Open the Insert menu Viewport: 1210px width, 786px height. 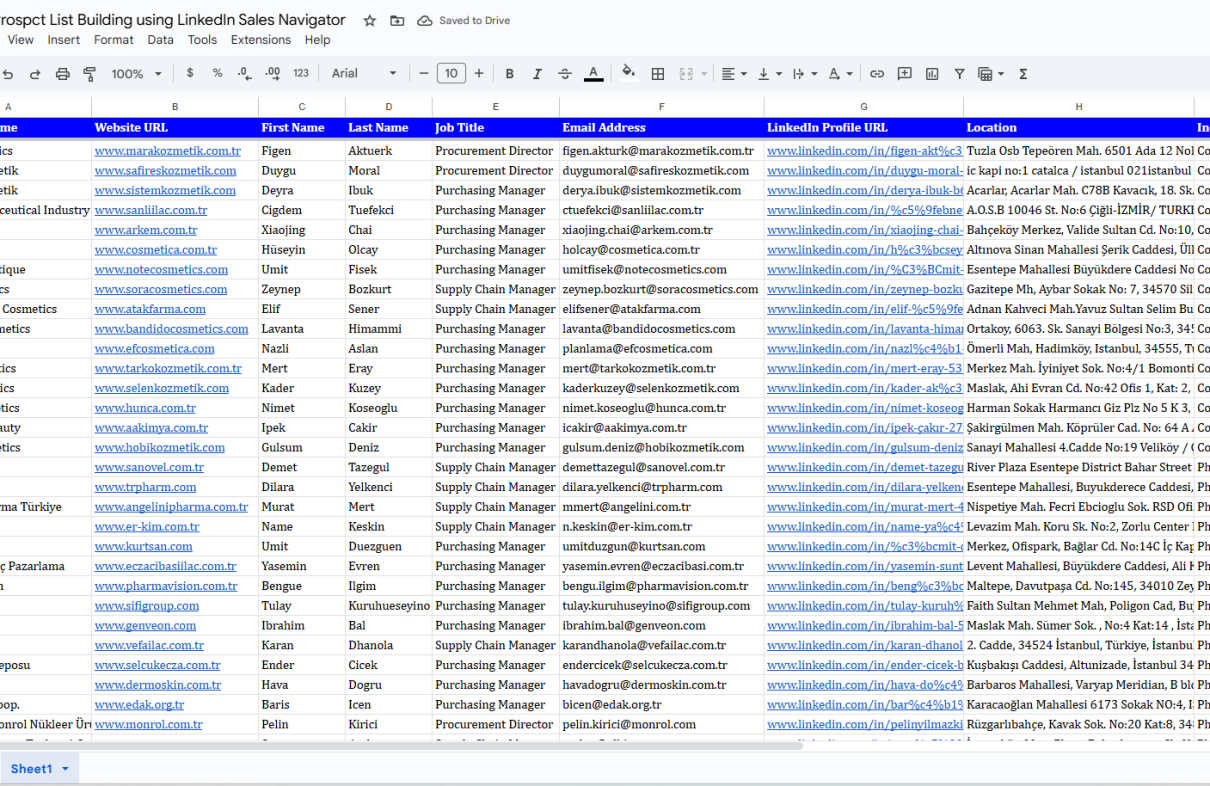tap(64, 40)
